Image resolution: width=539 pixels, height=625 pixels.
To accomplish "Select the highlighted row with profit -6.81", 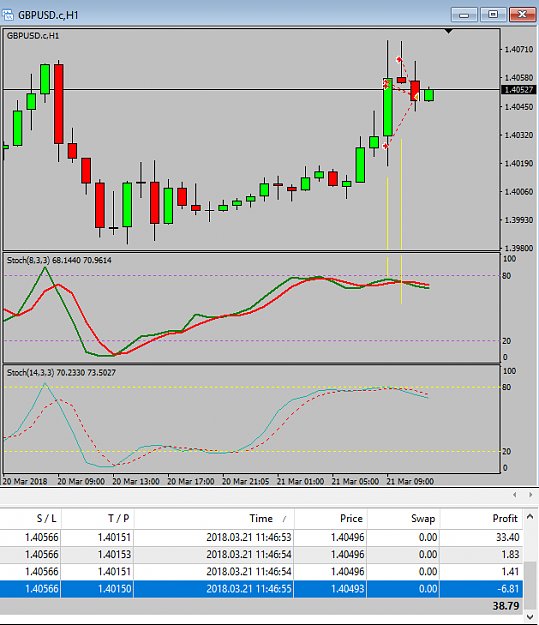I will 262,589.
